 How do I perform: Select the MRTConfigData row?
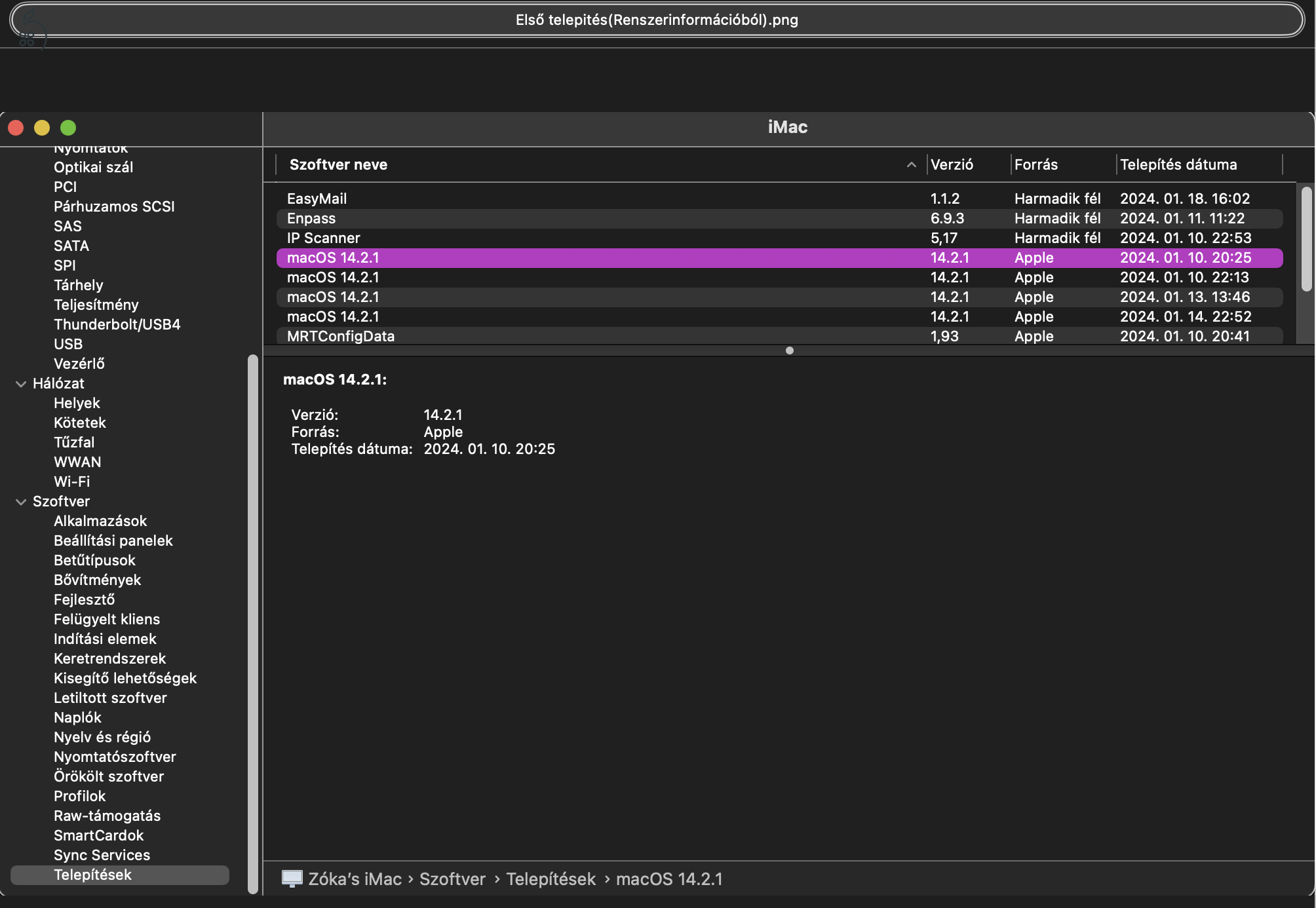tap(780, 336)
